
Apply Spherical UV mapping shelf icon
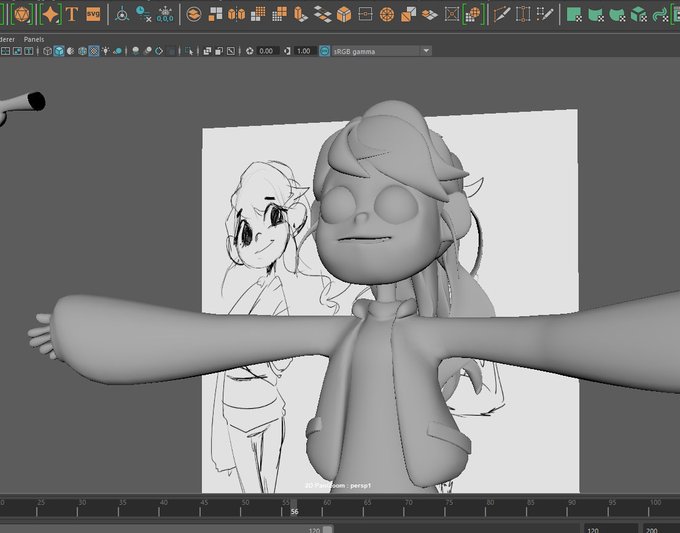tap(617, 14)
